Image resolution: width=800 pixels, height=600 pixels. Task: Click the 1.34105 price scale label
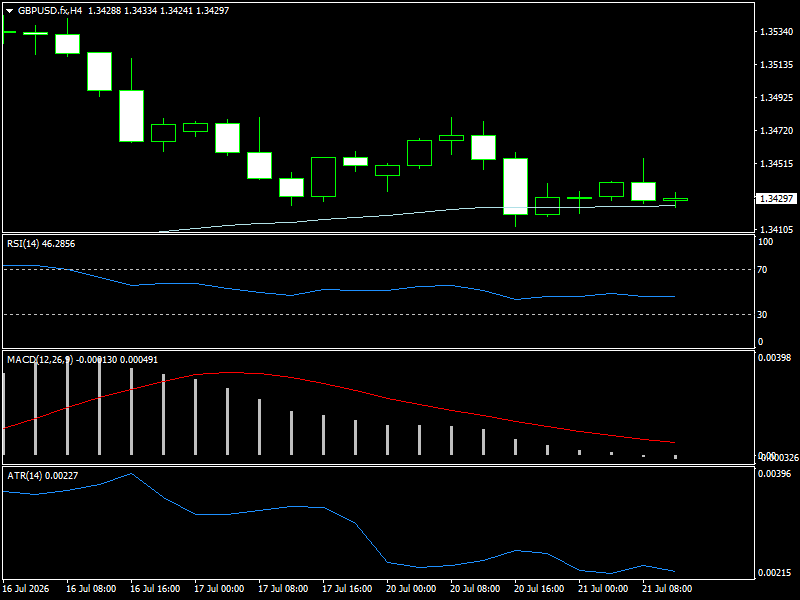[x=777, y=230]
